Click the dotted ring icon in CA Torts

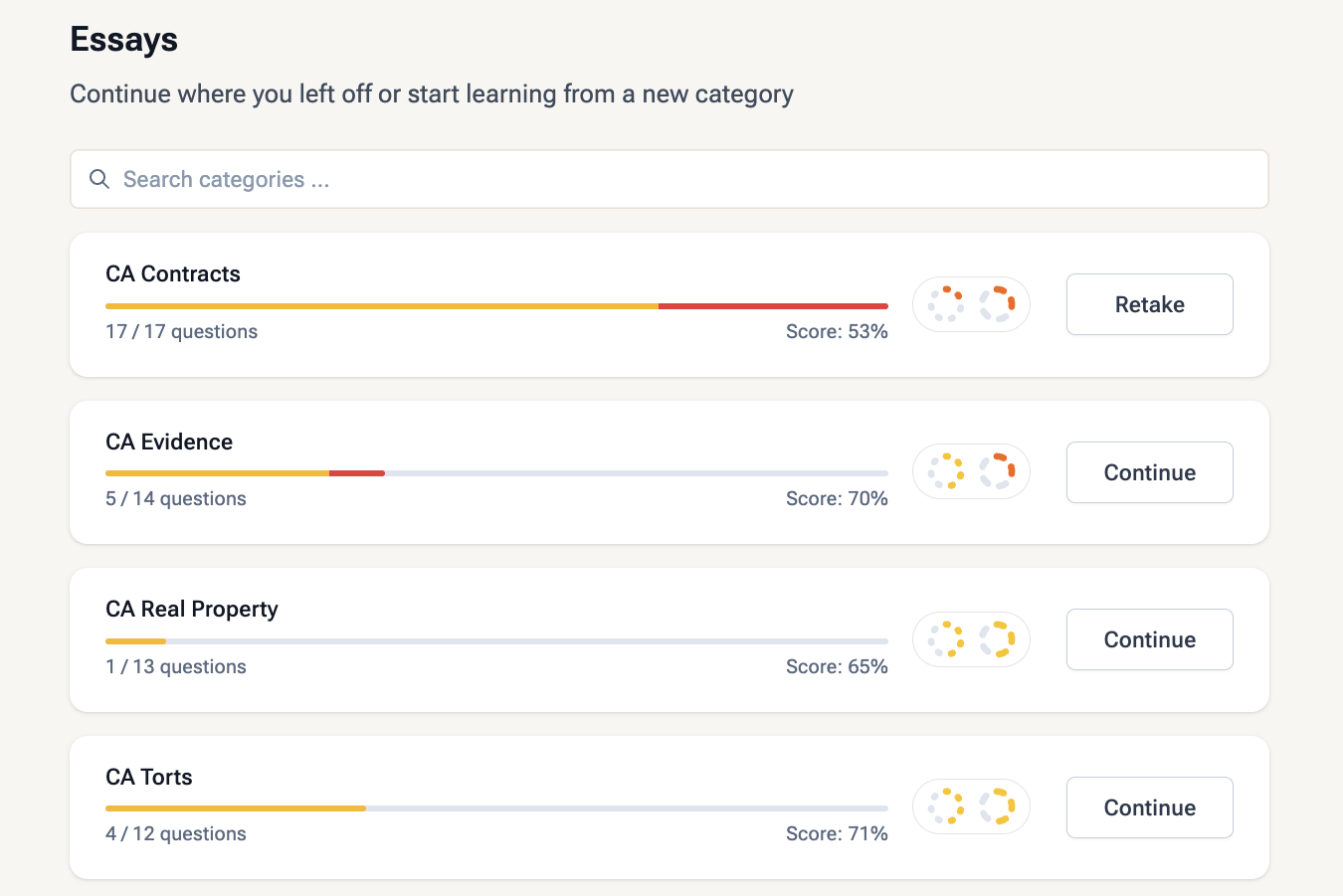click(x=946, y=806)
